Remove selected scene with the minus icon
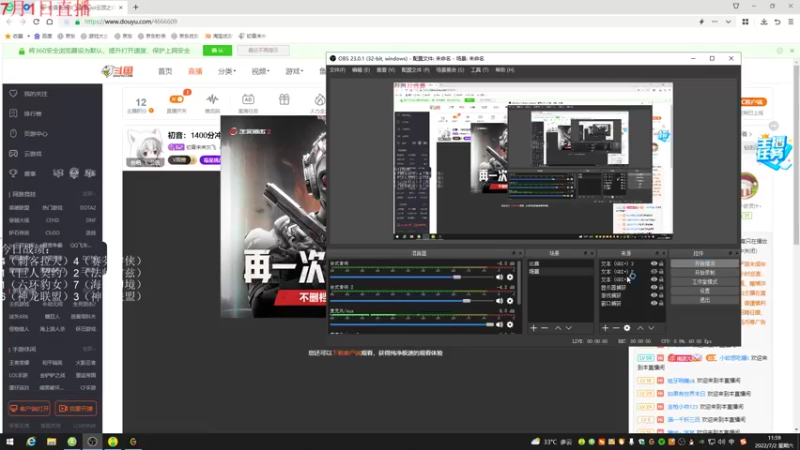This screenshot has height=450, width=800. pyautogui.click(x=544, y=328)
